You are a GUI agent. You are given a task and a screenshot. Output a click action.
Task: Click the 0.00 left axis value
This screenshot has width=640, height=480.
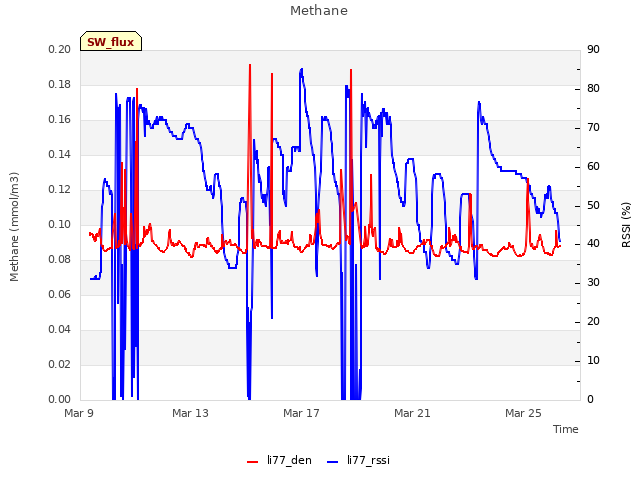point(60,399)
